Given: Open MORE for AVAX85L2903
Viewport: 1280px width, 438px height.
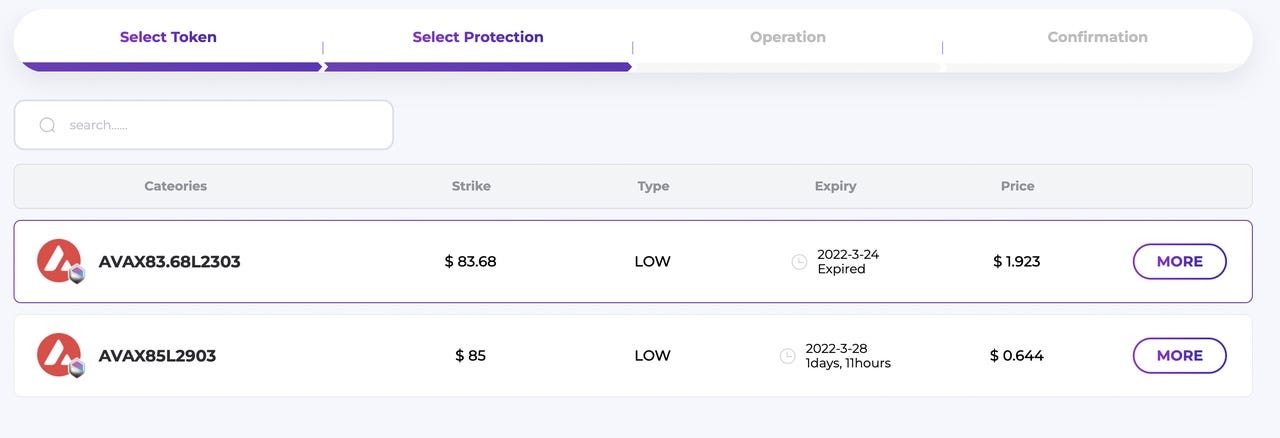Looking at the screenshot, I should pyautogui.click(x=1179, y=355).
